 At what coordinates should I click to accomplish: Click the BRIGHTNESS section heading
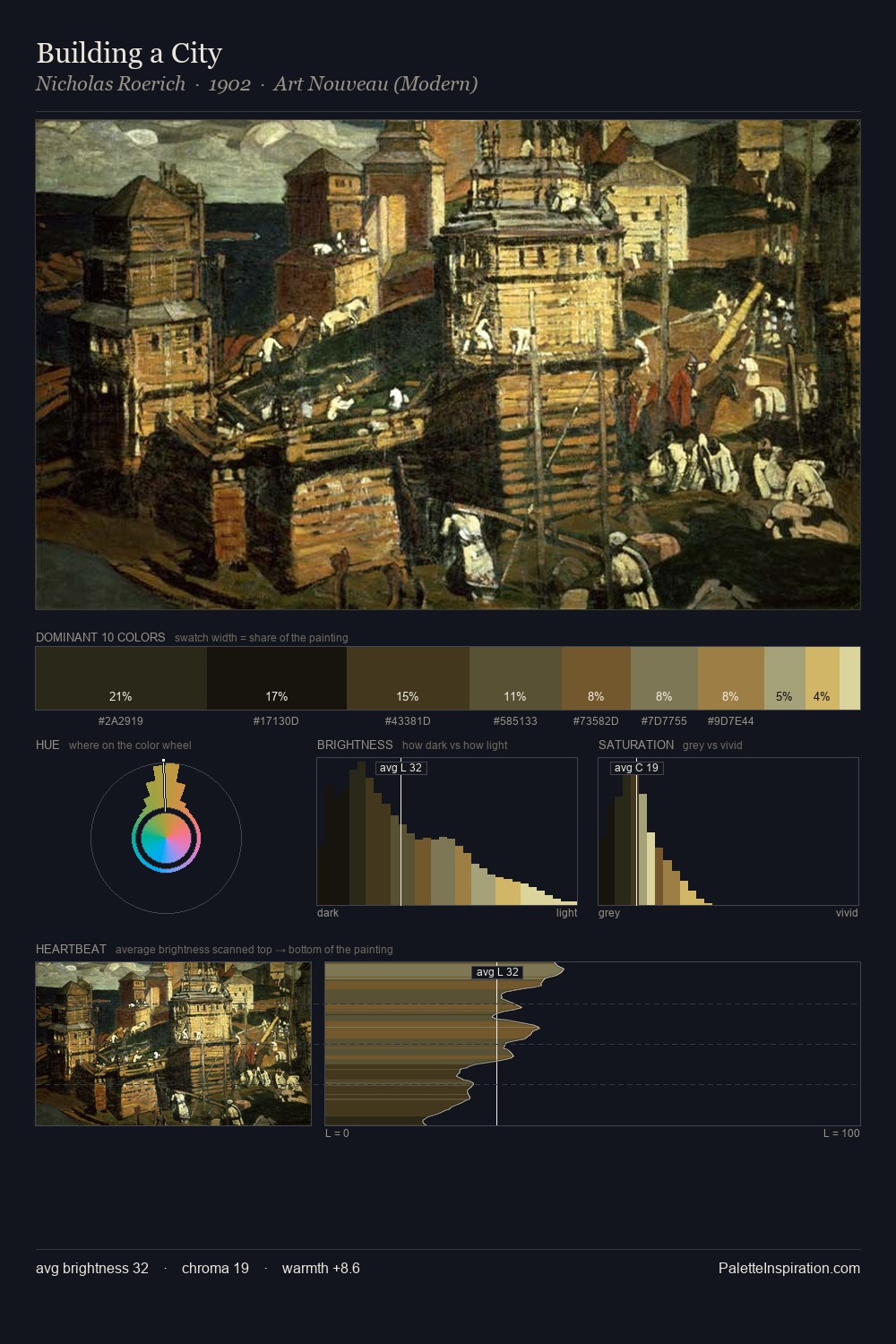pos(355,745)
